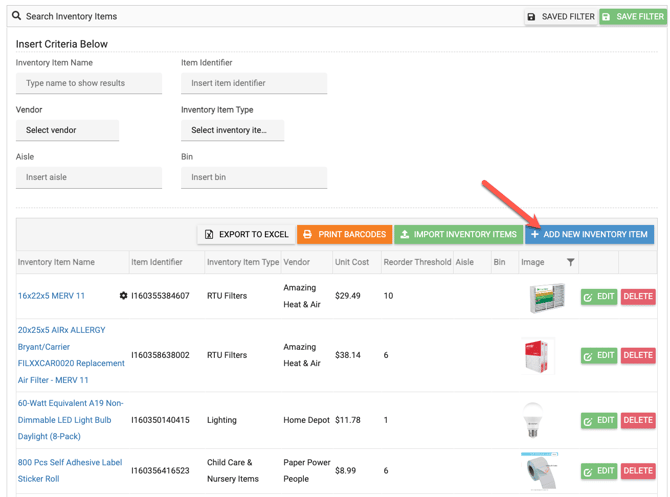Click the filter funnel icon in table header
The height and width of the screenshot is (497, 670).
tap(570, 263)
